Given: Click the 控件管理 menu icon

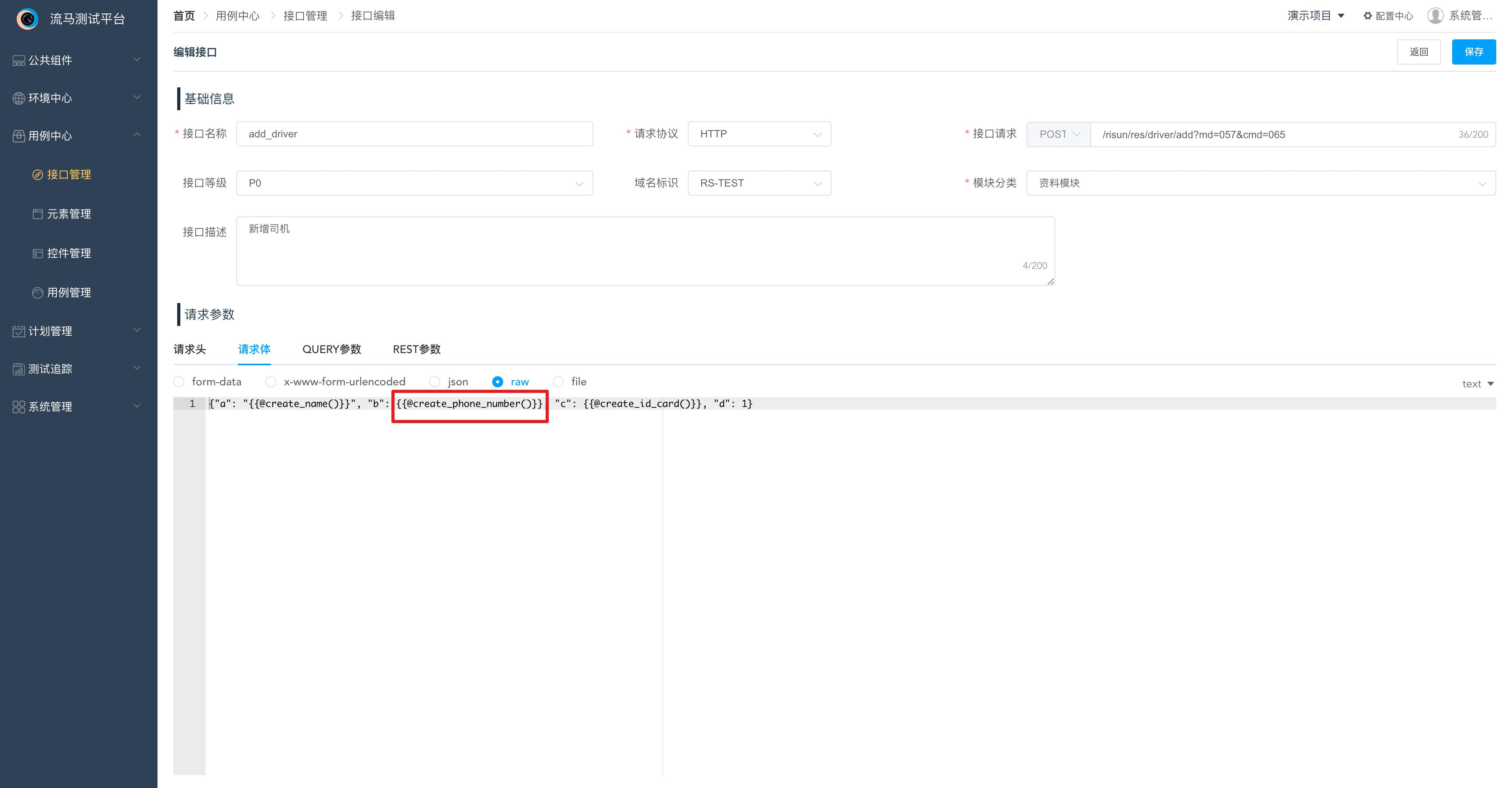Looking at the screenshot, I should [37, 253].
